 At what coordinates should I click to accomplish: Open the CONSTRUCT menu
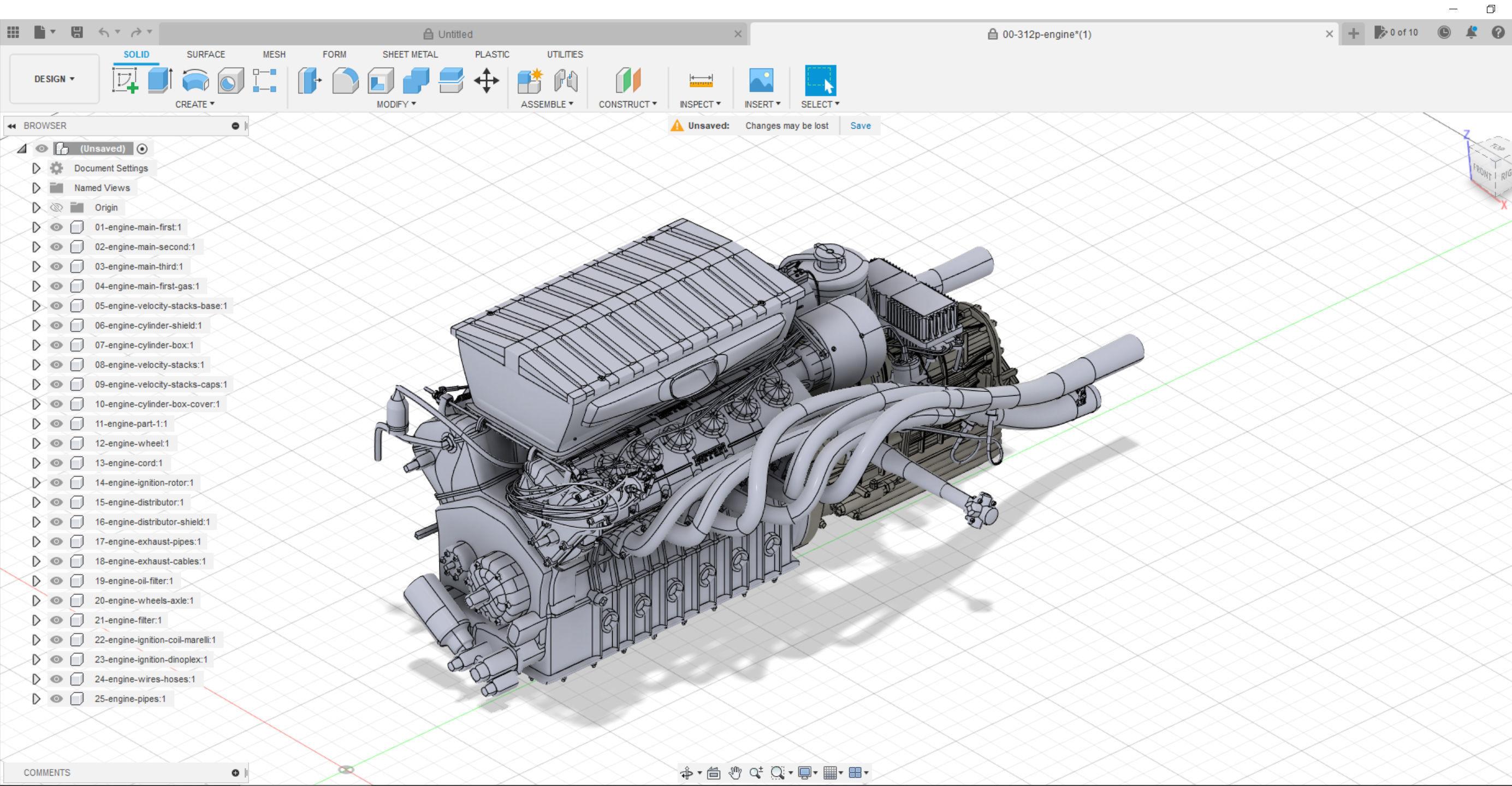627,104
